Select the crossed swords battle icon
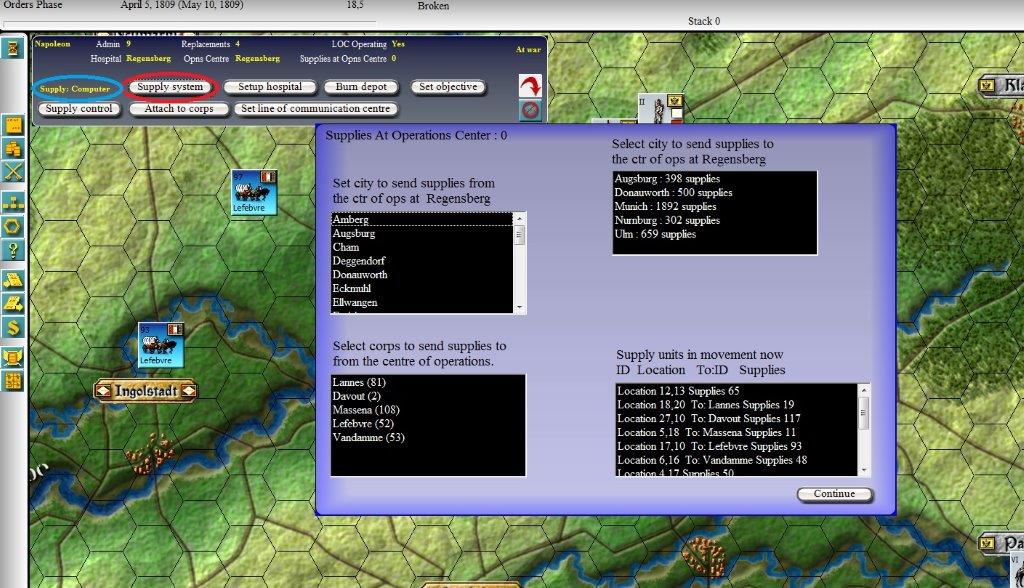This screenshot has height=588, width=1024. [x=13, y=172]
